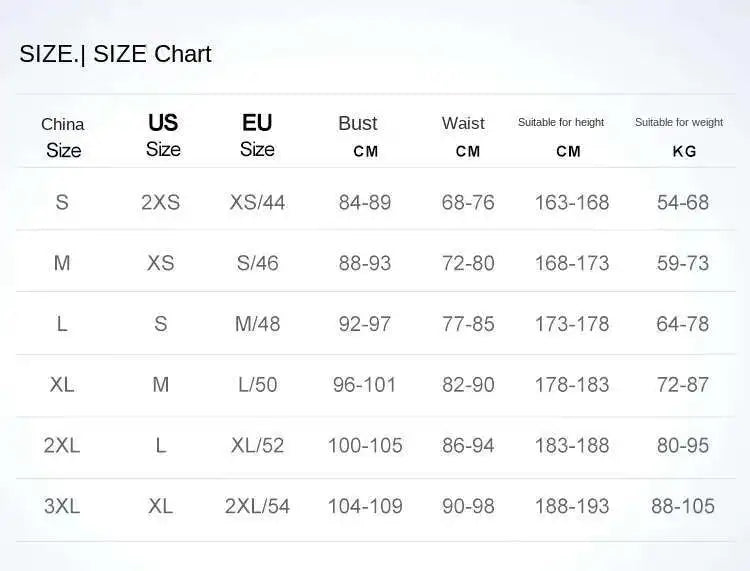
Task: Click the 77-85 waist measurement cell
Action: click(468, 324)
